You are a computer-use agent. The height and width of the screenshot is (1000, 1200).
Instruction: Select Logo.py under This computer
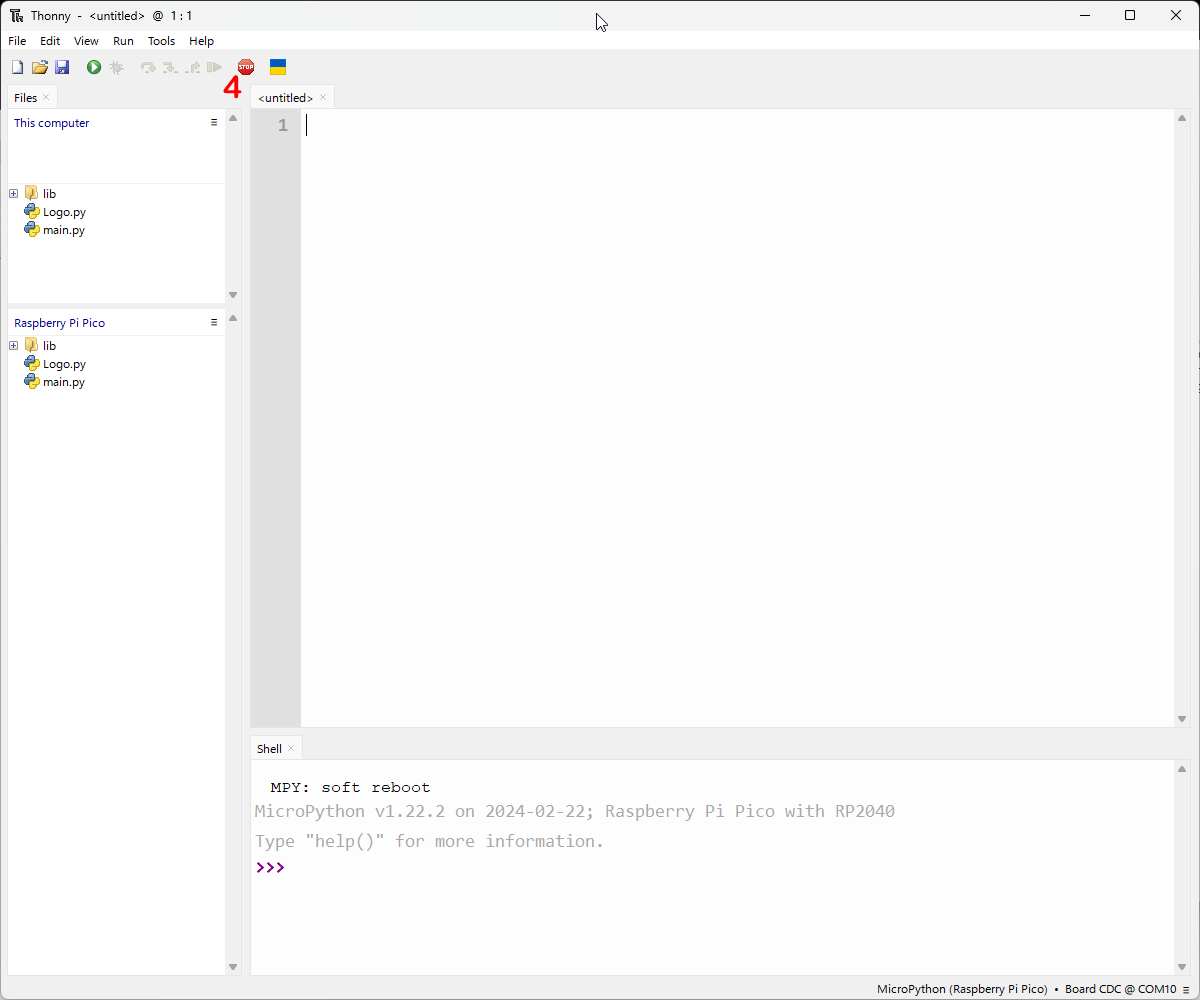pos(63,211)
